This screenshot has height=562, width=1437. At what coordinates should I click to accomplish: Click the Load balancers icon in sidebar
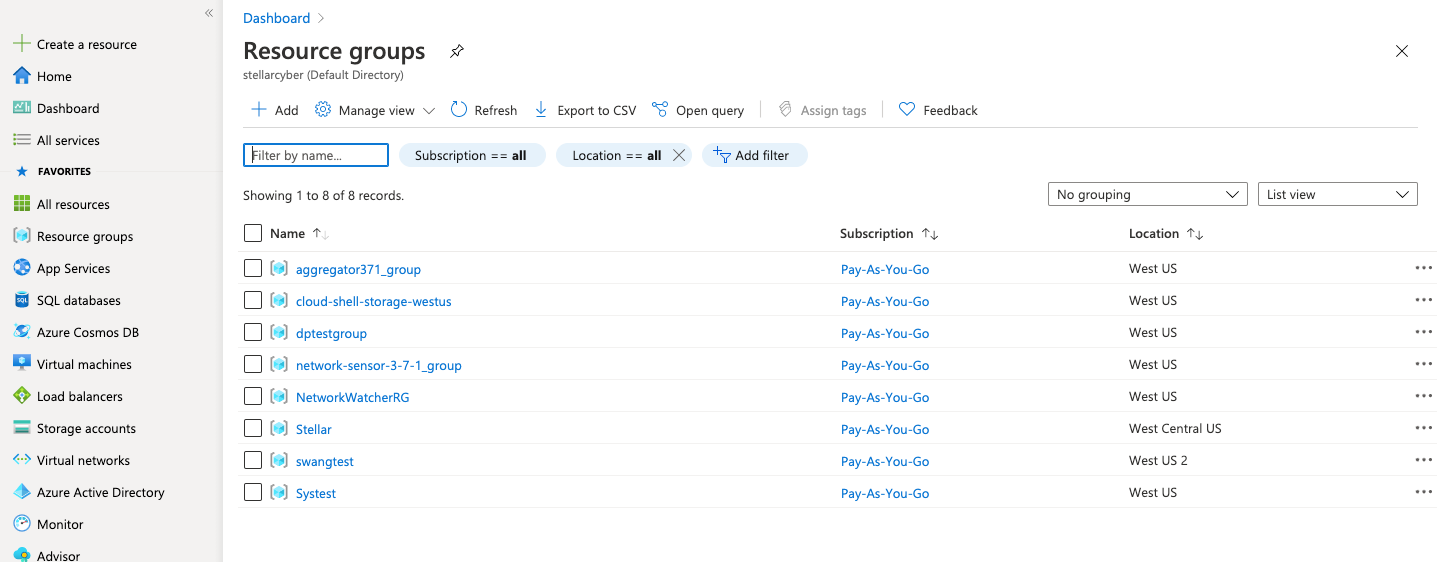pyautogui.click(x=21, y=396)
